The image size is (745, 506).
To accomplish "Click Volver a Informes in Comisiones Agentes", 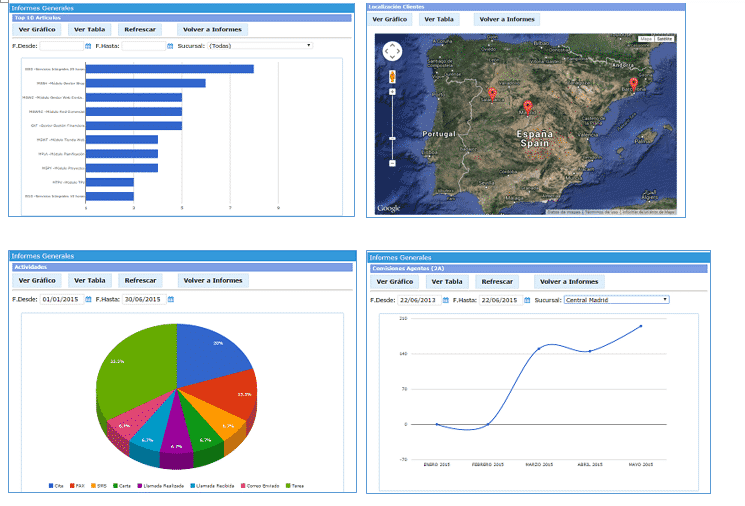I will point(569,282).
